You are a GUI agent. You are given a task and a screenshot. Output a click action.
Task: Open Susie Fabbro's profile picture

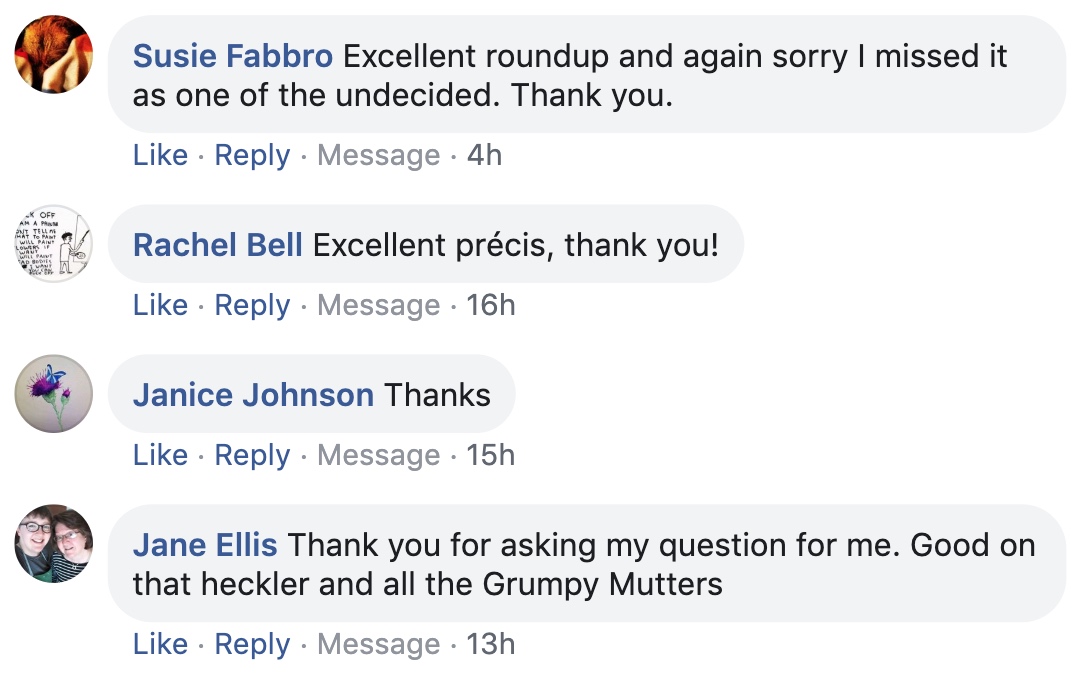click(x=53, y=54)
